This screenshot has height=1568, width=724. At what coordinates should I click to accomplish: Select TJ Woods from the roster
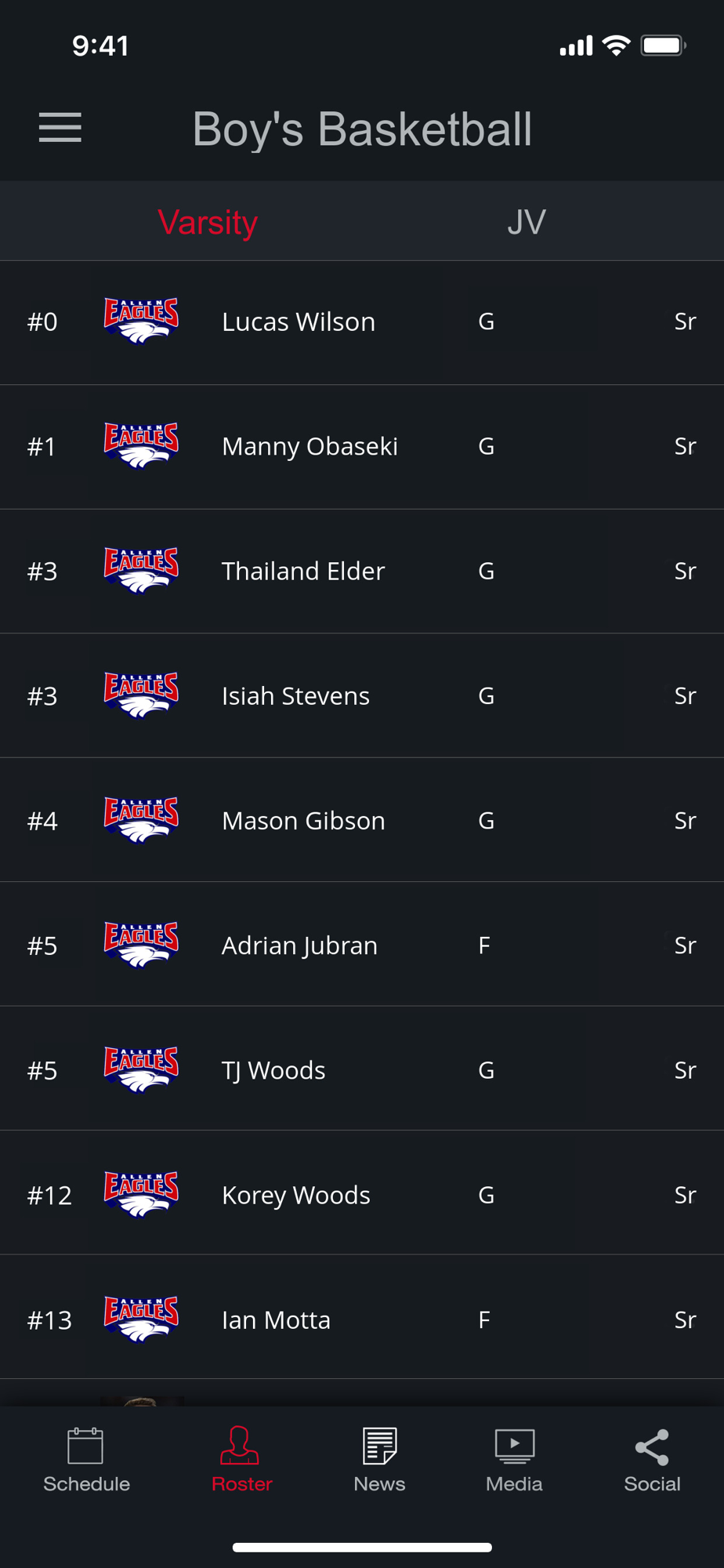coord(362,1069)
